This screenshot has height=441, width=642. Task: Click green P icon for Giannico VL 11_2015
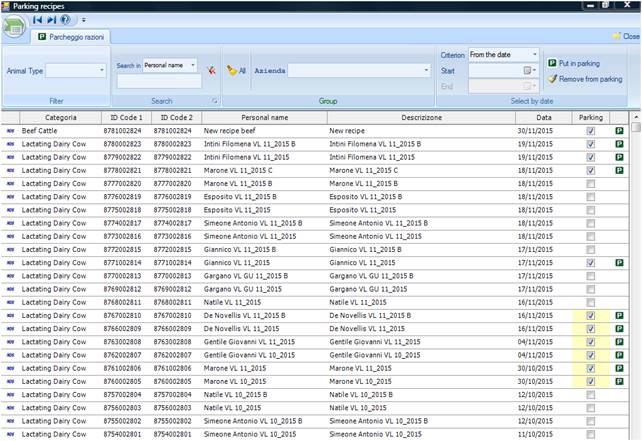[x=619, y=263]
